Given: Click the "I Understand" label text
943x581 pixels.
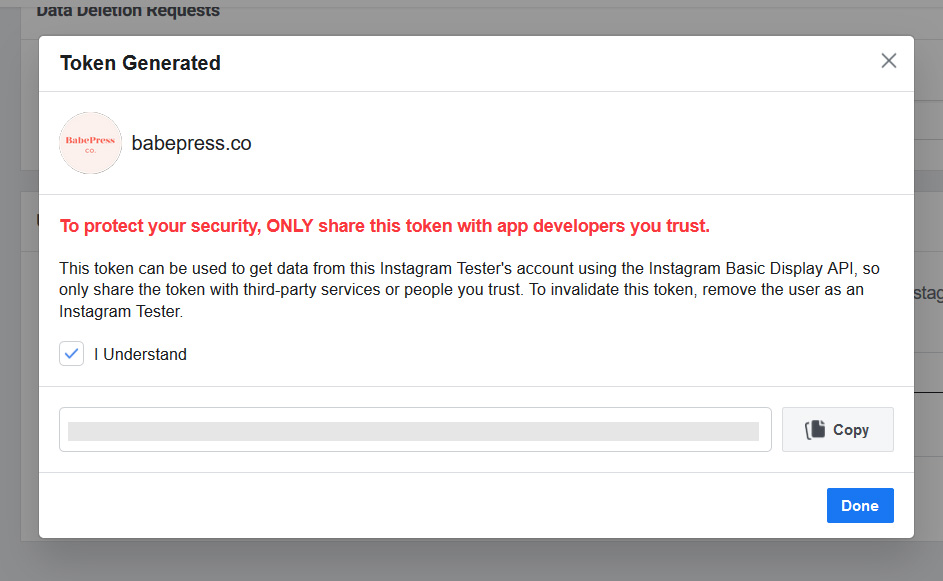Looking at the screenshot, I should [x=140, y=354].
